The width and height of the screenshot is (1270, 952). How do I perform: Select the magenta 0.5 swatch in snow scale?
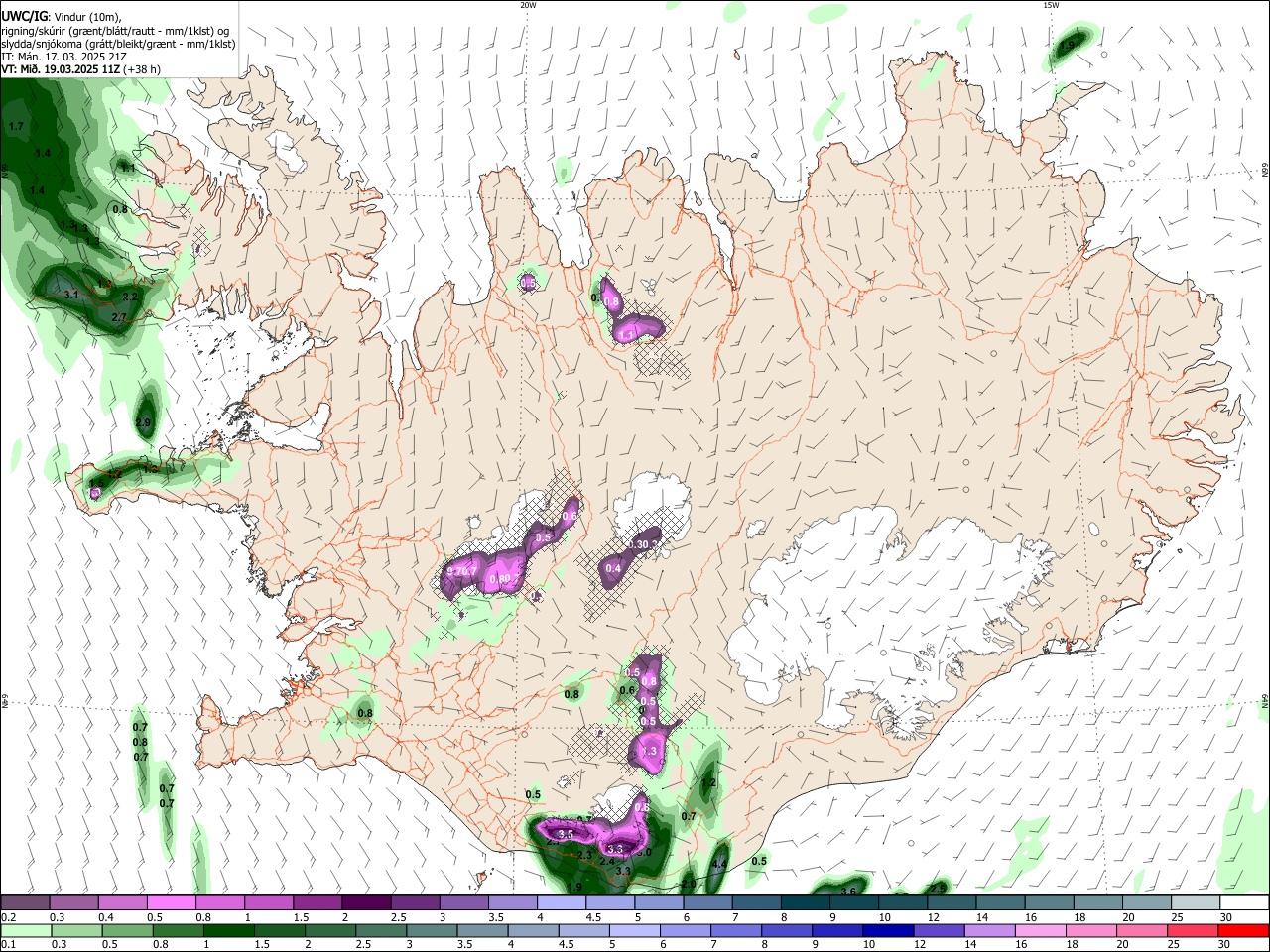171,902
